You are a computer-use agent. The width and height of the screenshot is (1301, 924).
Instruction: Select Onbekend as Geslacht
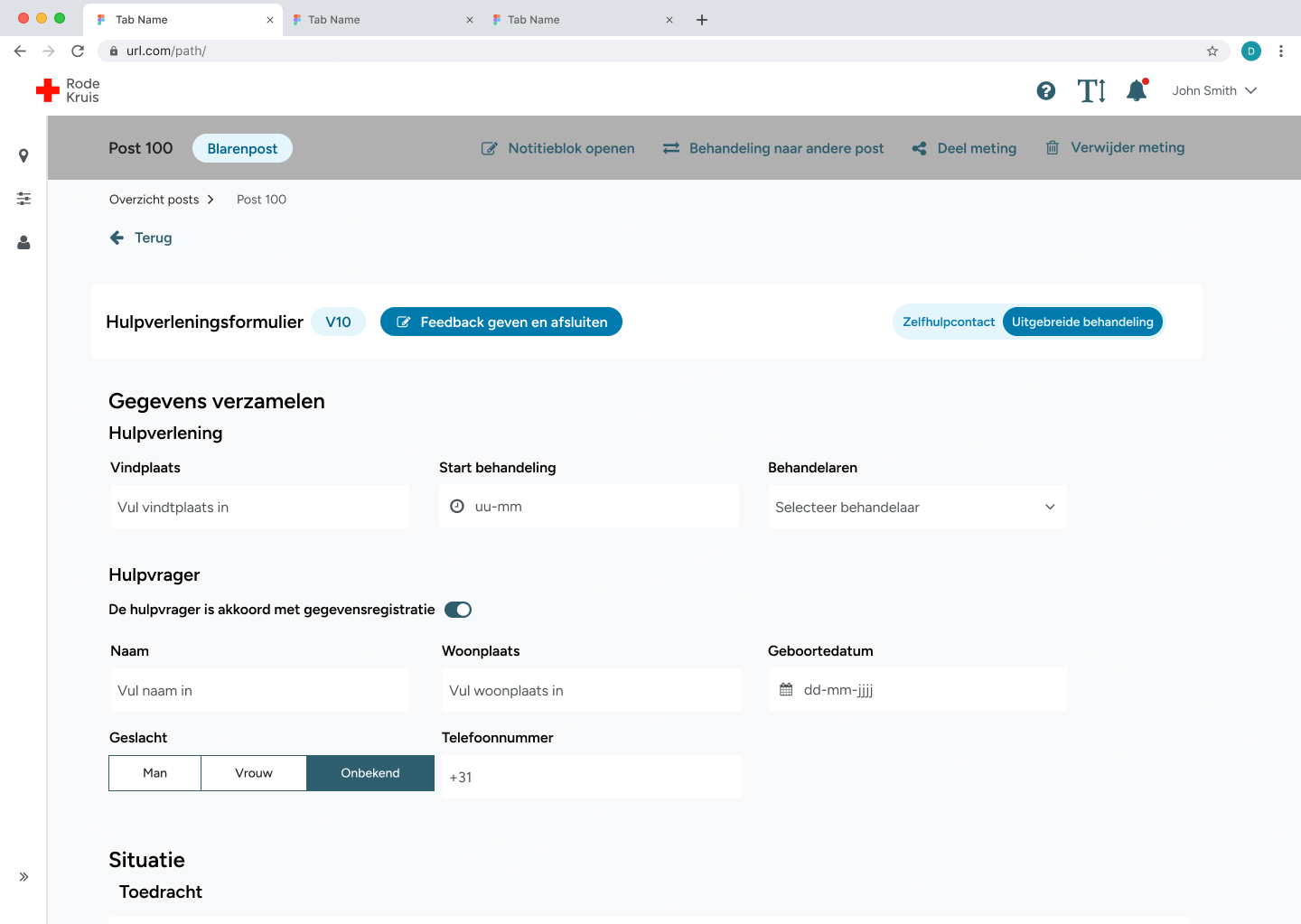point(370,773)
